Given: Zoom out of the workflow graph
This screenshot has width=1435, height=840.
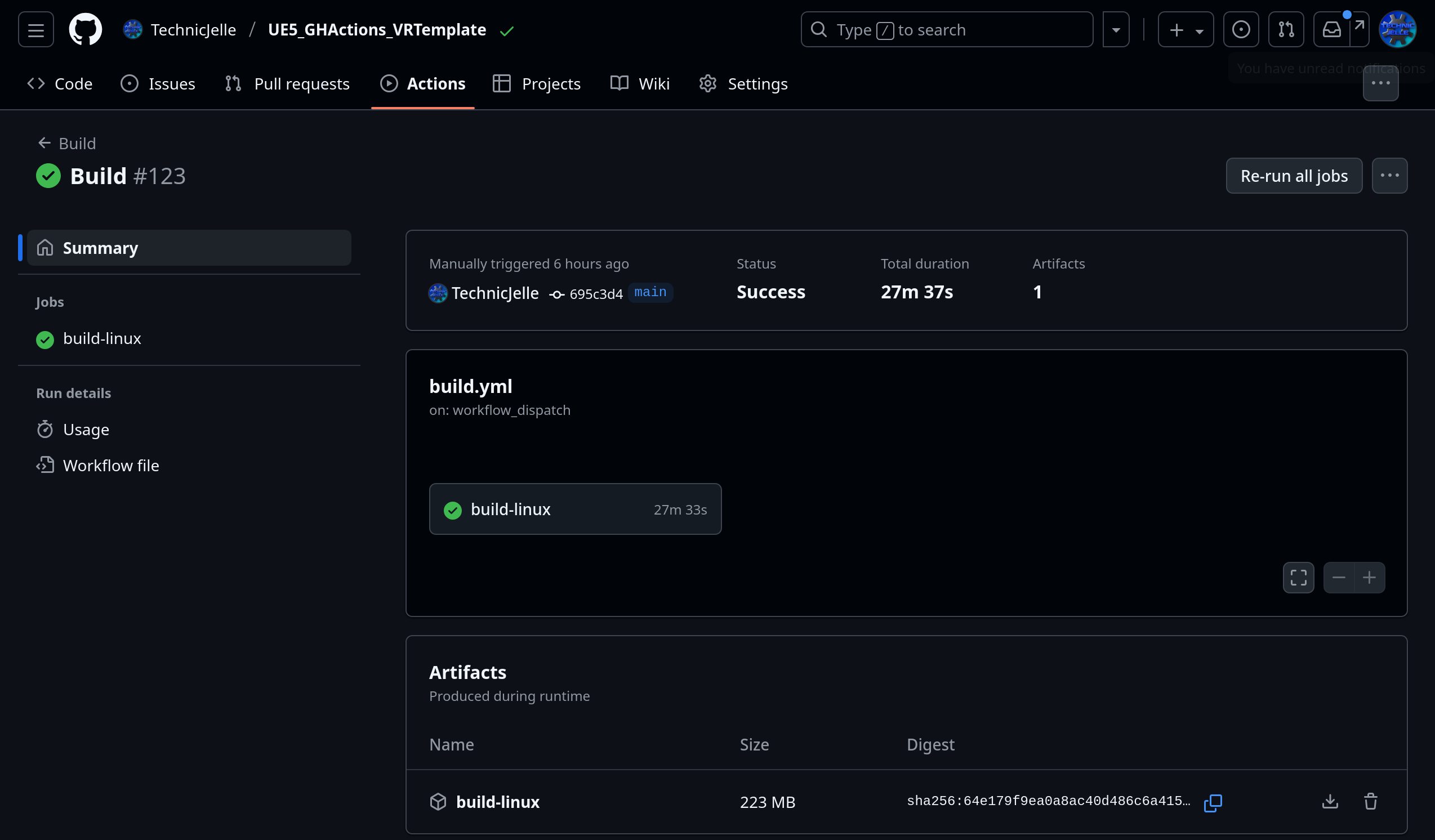Looking at the screenshot, I should [x=1338, y=578].
